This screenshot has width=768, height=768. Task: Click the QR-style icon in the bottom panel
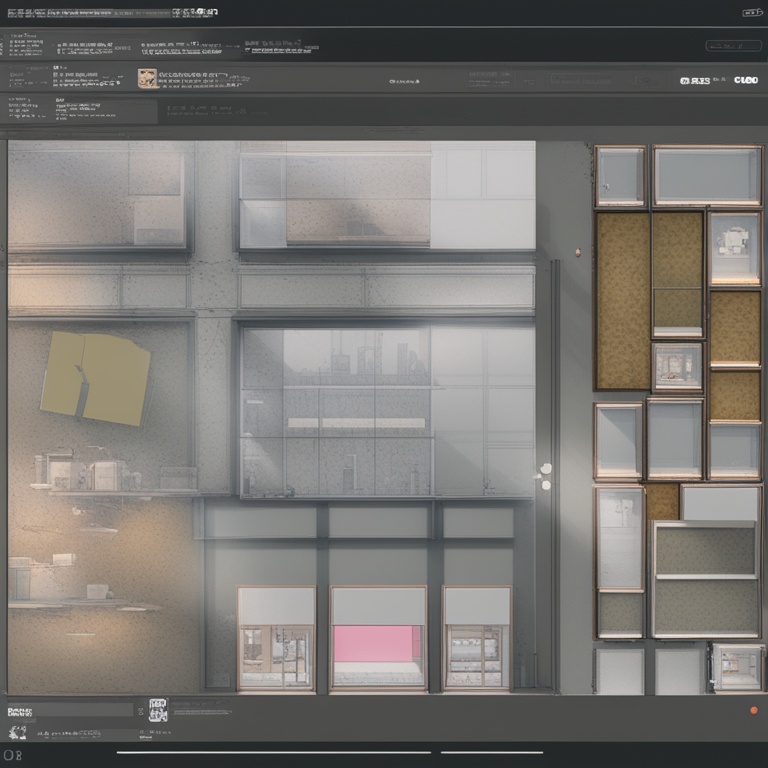158,710
